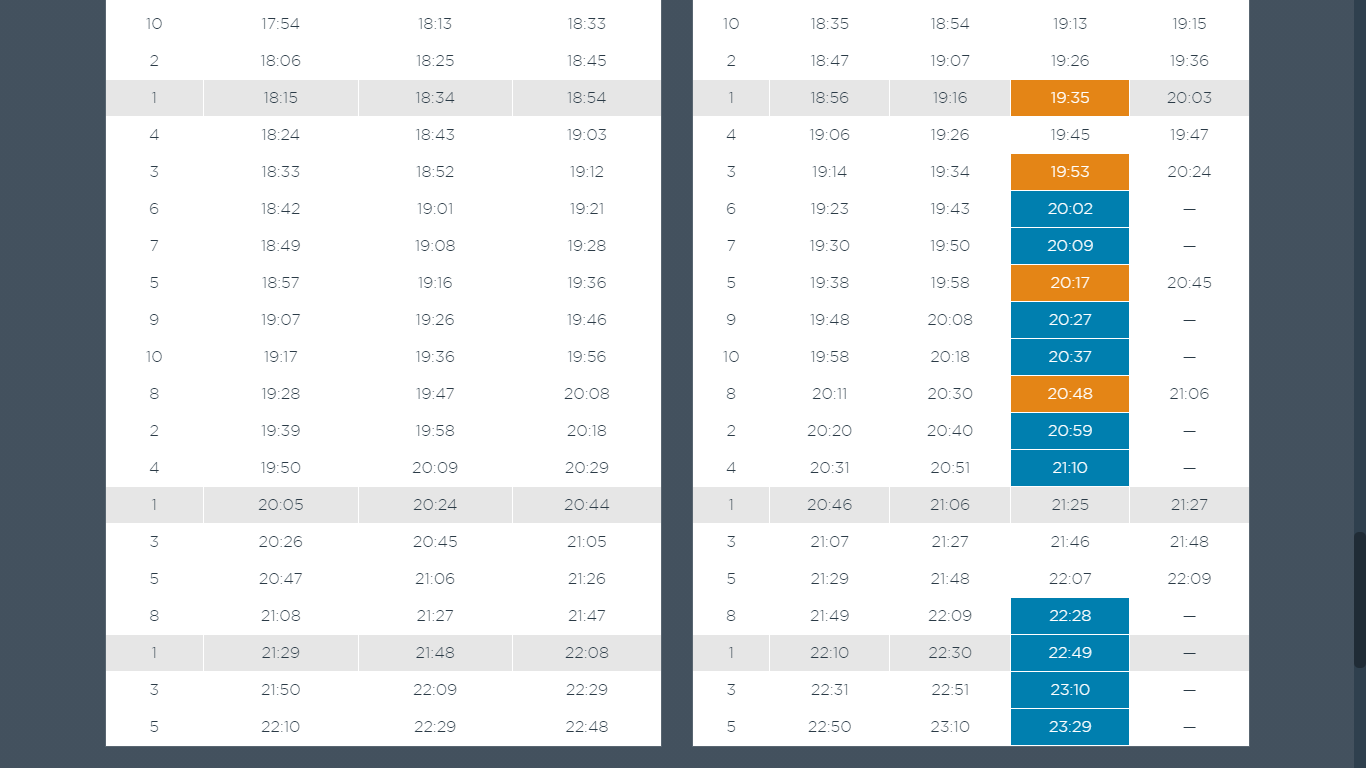Select the 21:50 time entry
The width and height of the screenshot is (1366, 768).
point(281,690)
